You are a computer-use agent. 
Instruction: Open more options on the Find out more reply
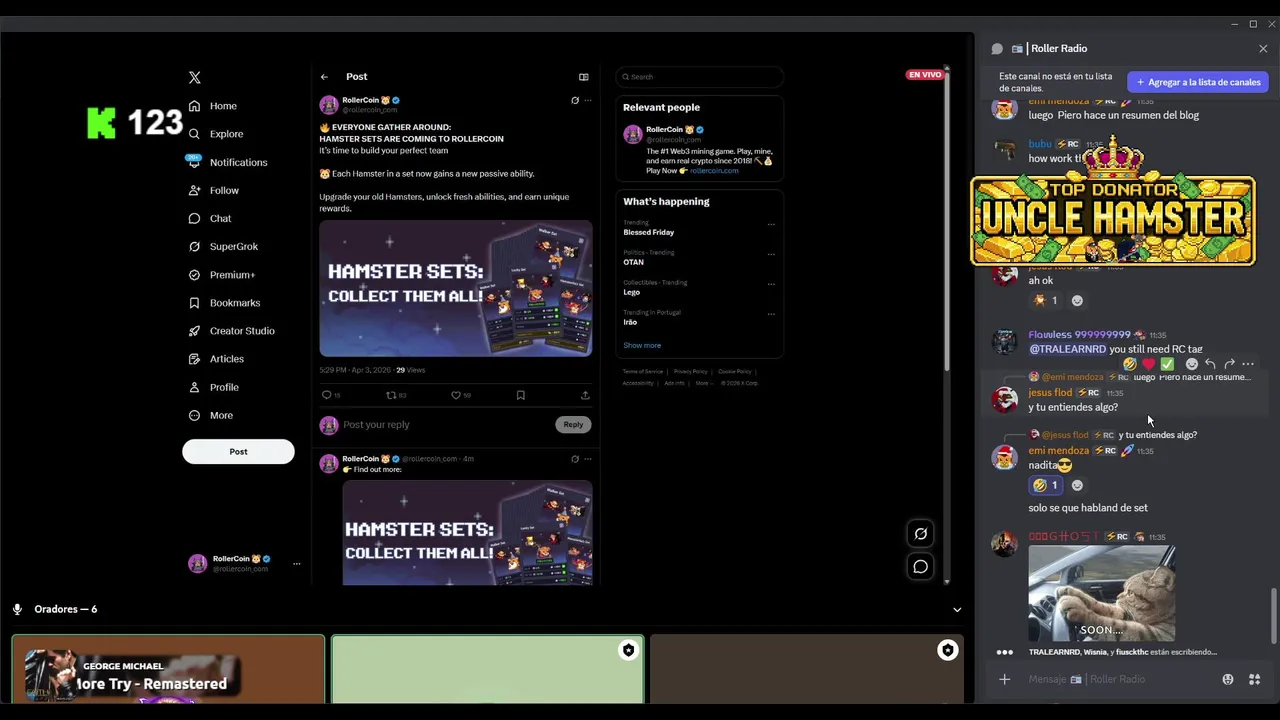click(x=588, y=459)
